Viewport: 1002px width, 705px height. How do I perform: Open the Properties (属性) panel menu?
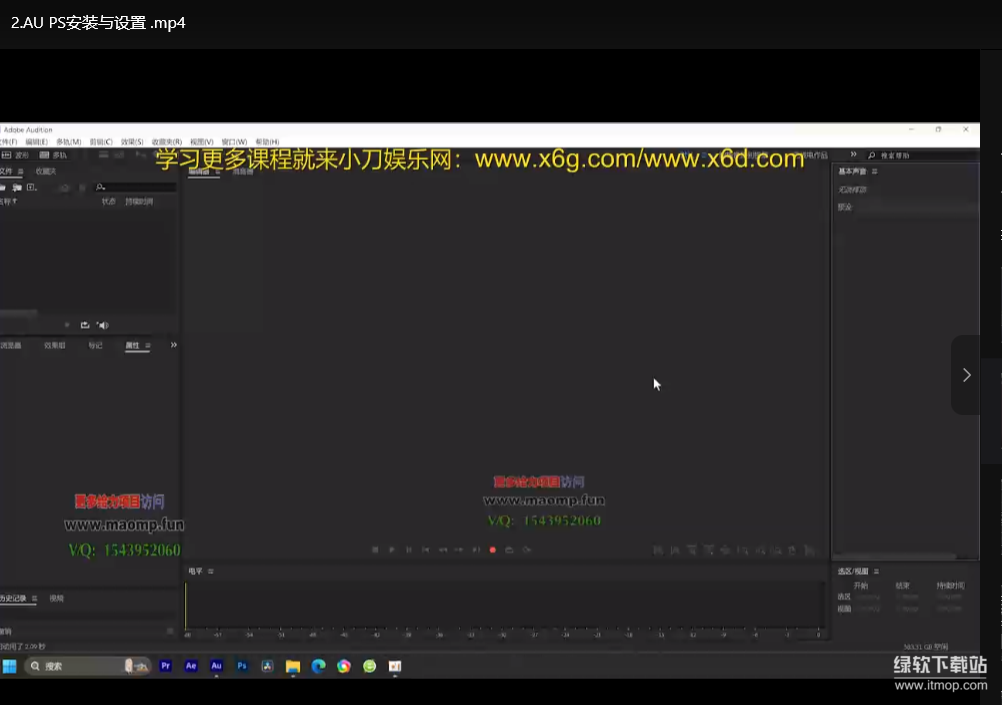click(148, 345)
